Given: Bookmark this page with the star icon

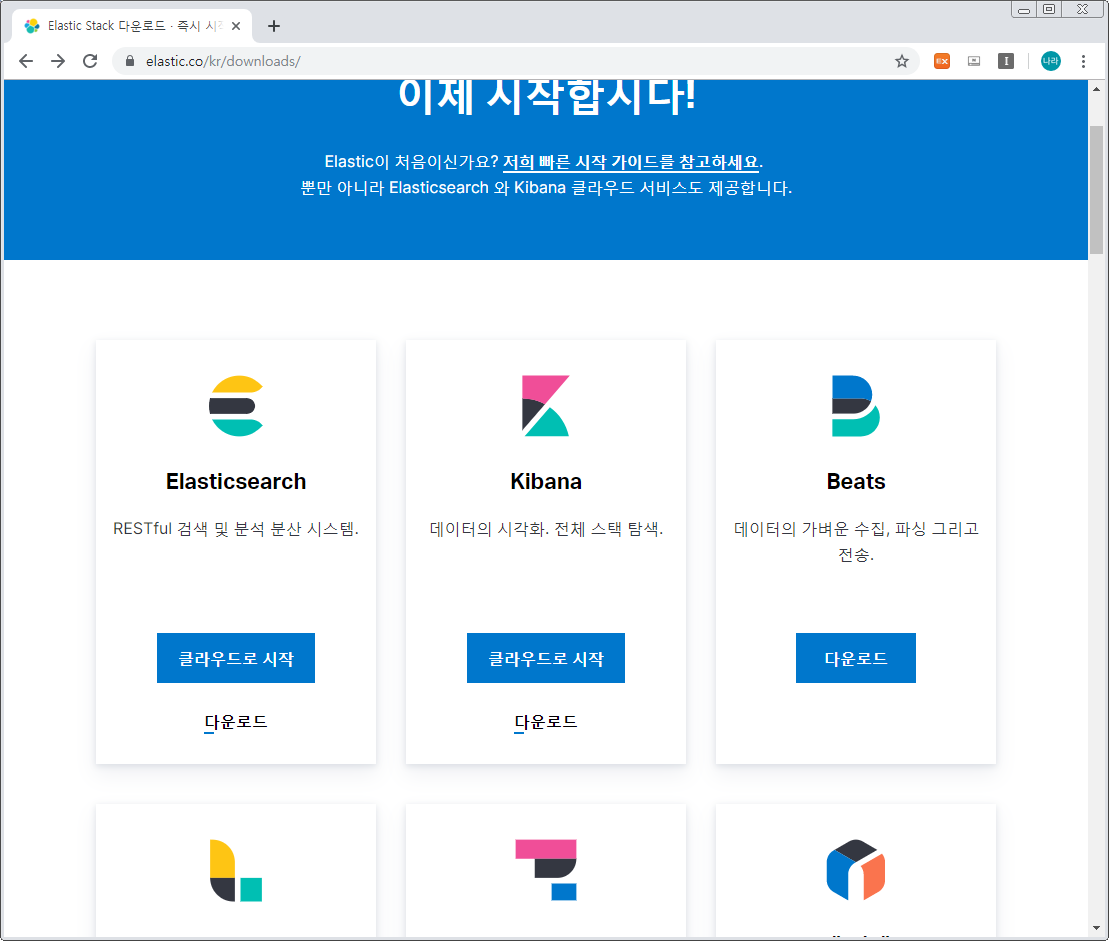Looking at the screenshot, I should coord(901,62).
